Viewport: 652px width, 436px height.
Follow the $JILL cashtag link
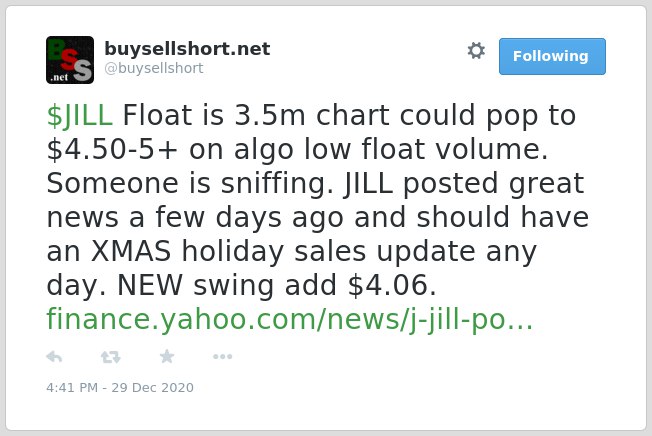point(79,115)
